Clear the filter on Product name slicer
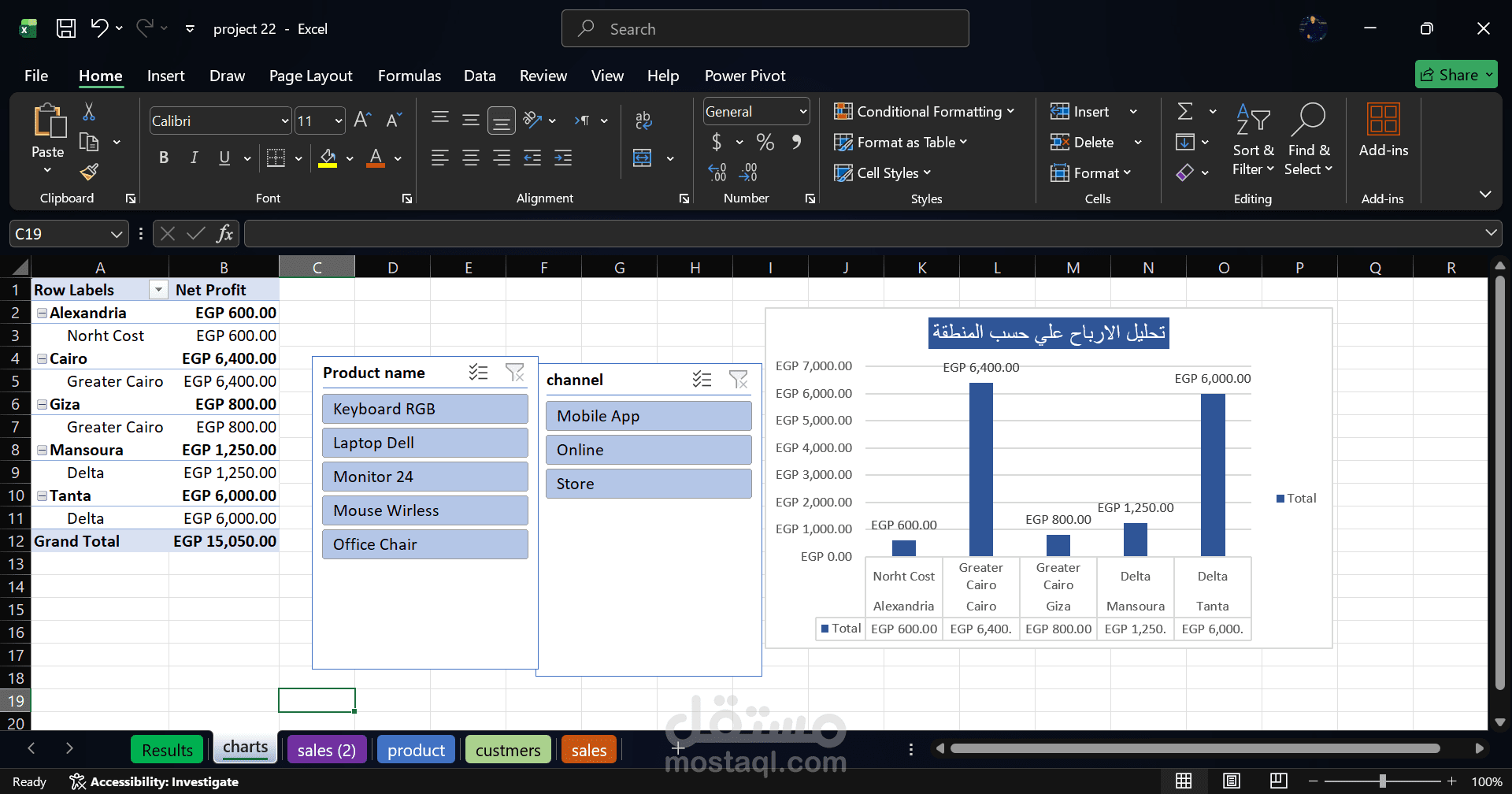The height and width of the screenshot is (794, 1512). tap(516, 373)
